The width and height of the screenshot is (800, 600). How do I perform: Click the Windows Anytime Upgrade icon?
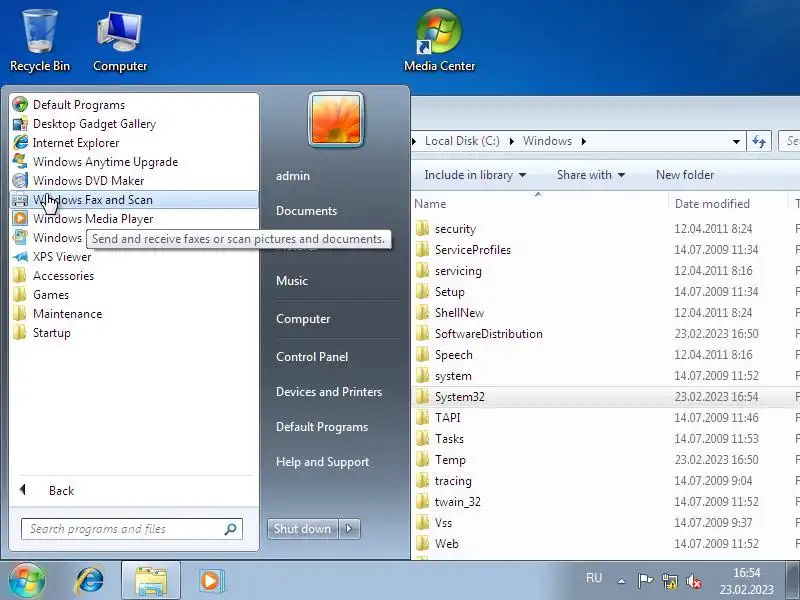click(x=20, y=161)
